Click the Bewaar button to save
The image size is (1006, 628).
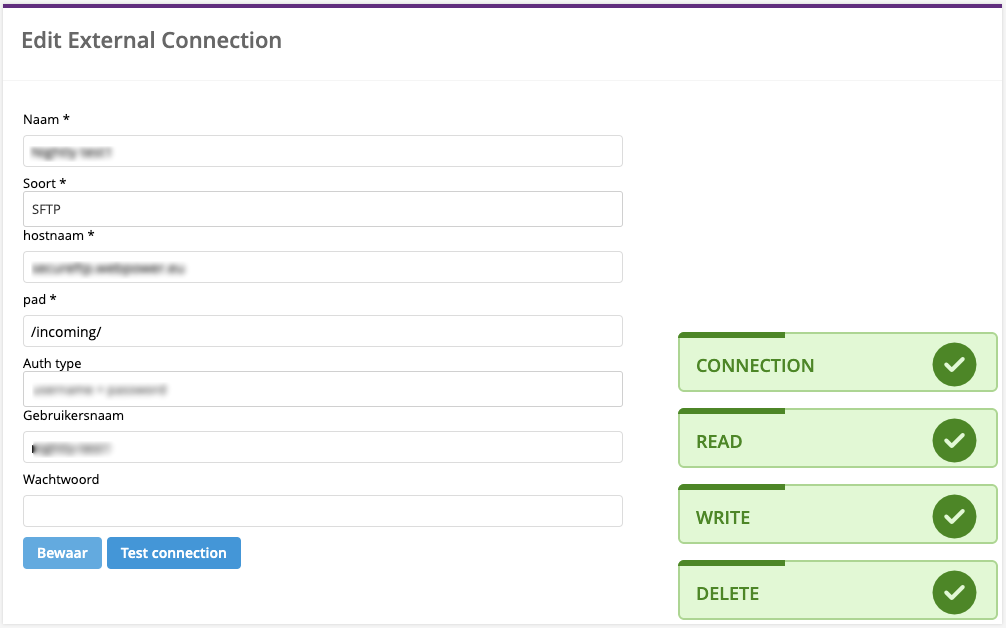pos(62,552)
